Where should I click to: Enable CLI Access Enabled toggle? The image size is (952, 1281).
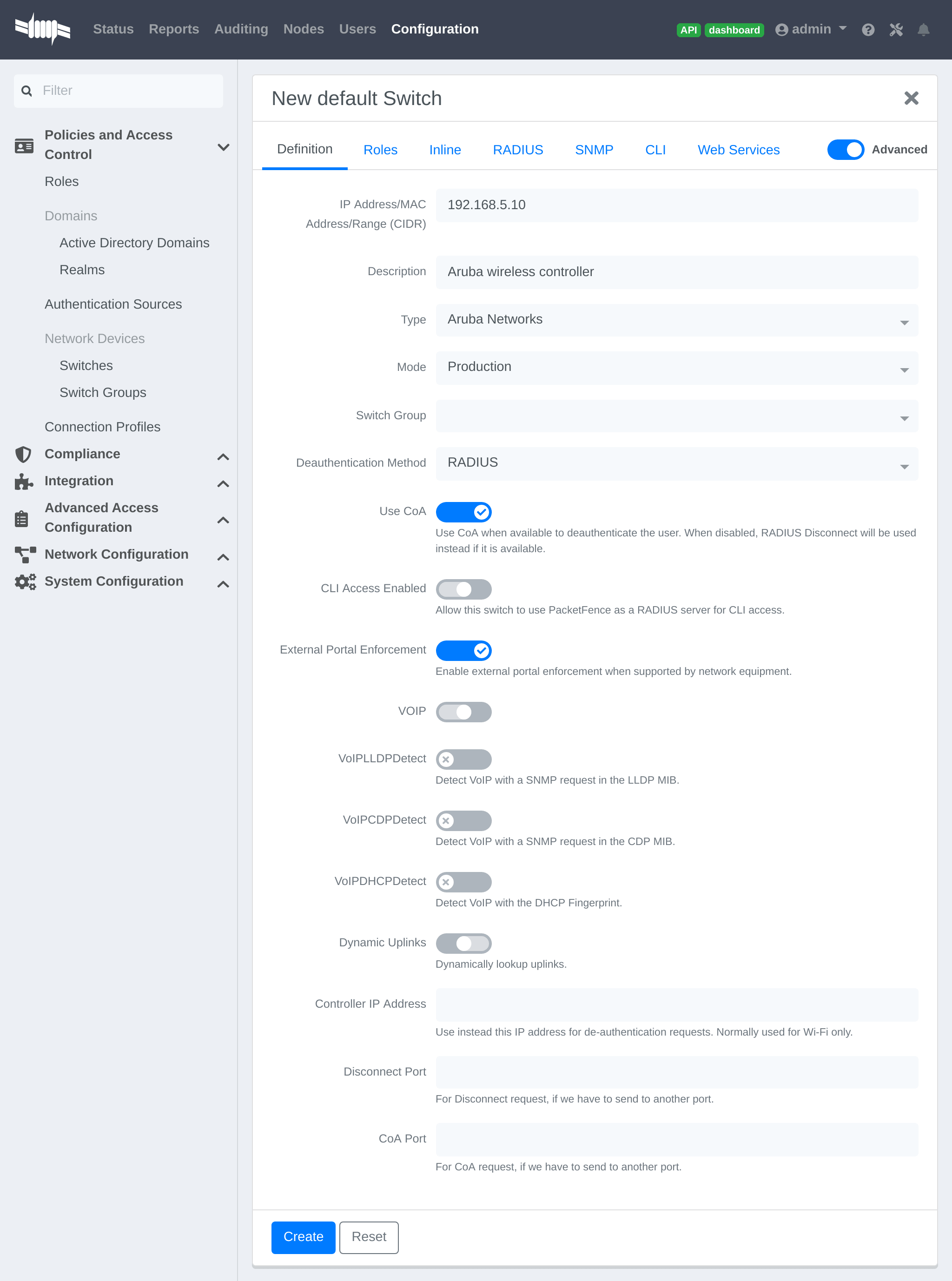point(463,589)
